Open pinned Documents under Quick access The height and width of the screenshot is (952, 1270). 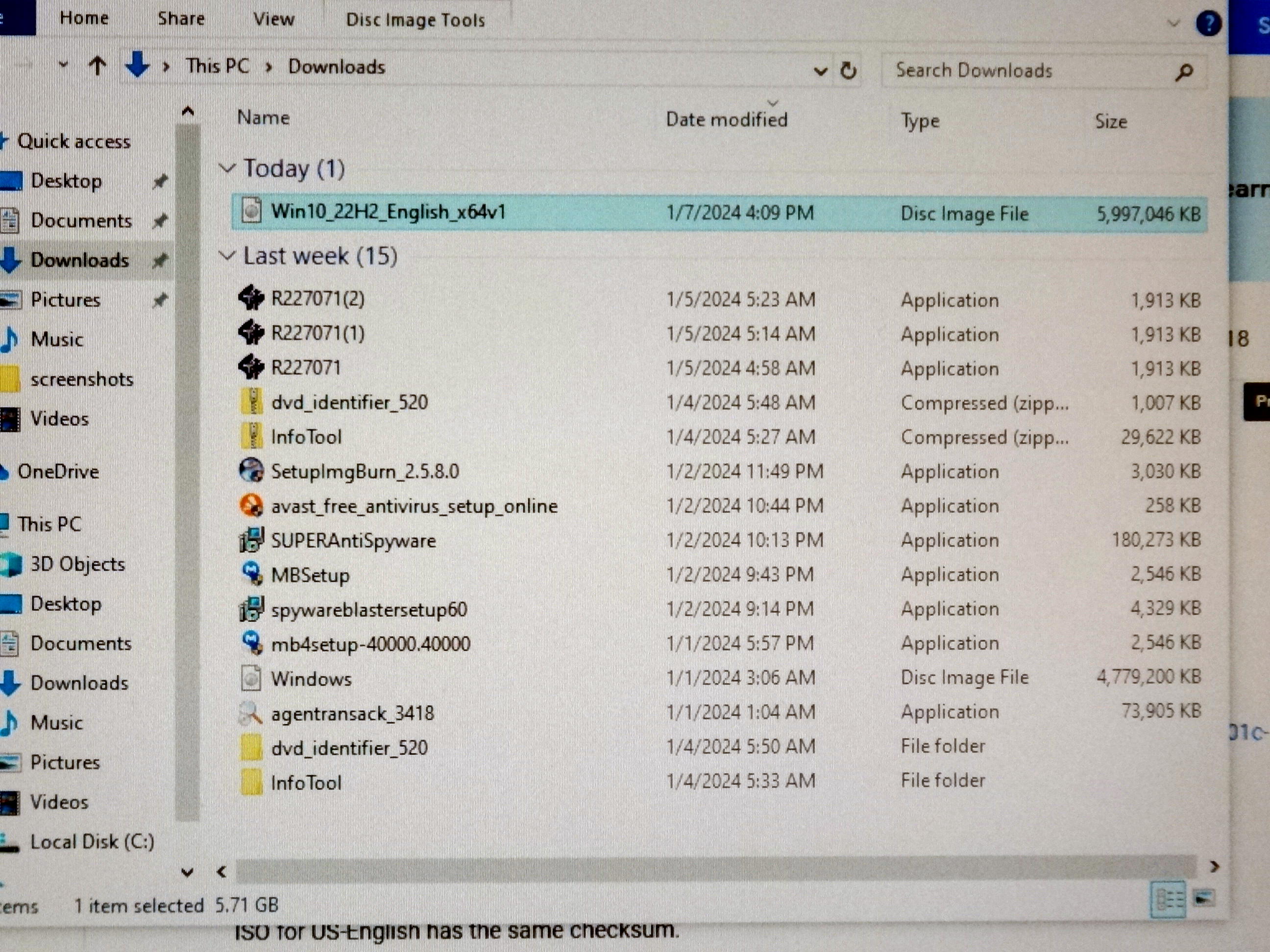pos(81,220)
